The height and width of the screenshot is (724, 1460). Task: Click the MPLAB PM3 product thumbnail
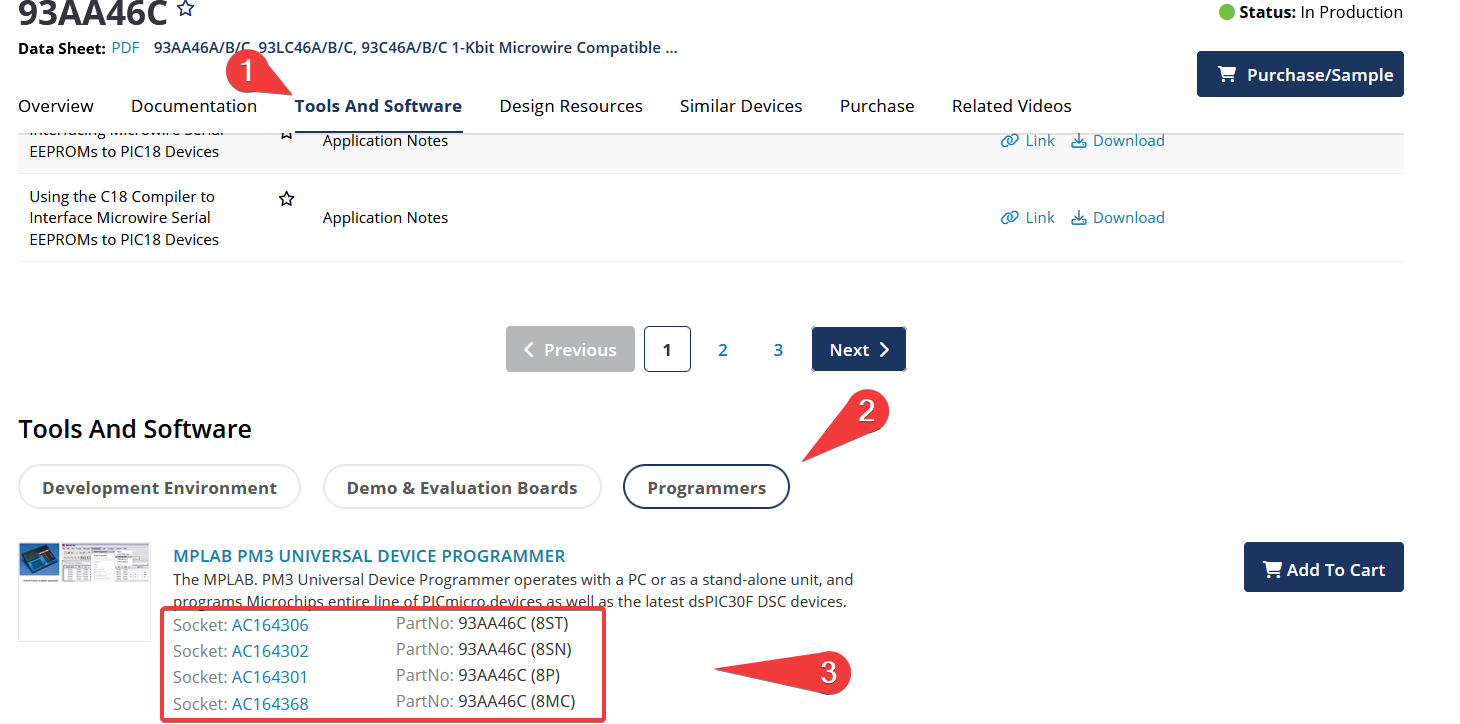click(84, 591)
